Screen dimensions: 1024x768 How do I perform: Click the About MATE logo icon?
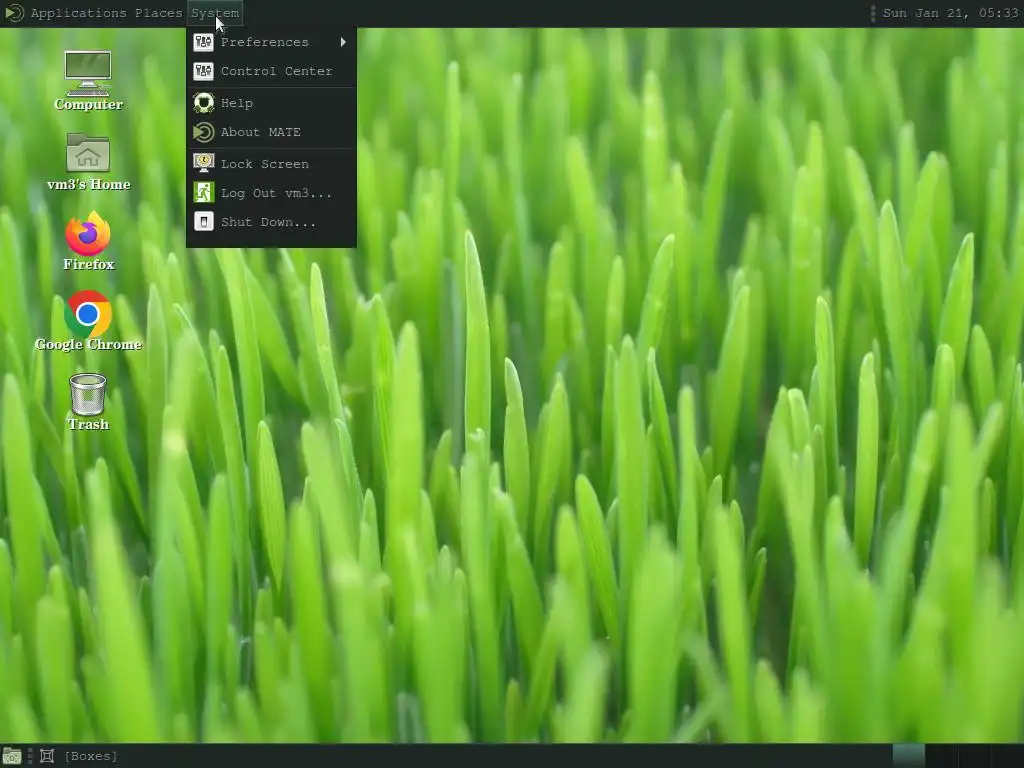[204, 132]
